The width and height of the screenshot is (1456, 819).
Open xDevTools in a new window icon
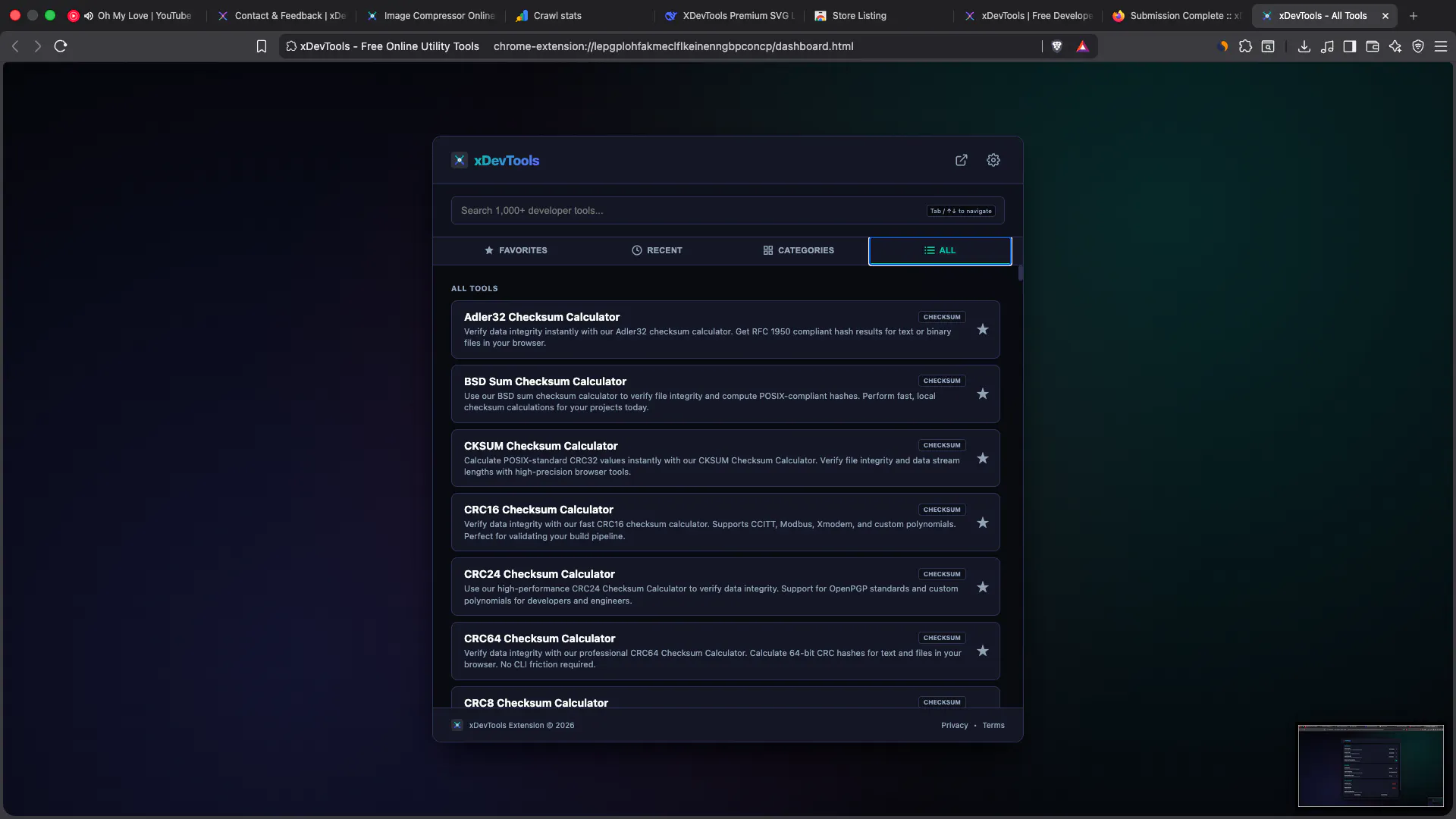961,160
